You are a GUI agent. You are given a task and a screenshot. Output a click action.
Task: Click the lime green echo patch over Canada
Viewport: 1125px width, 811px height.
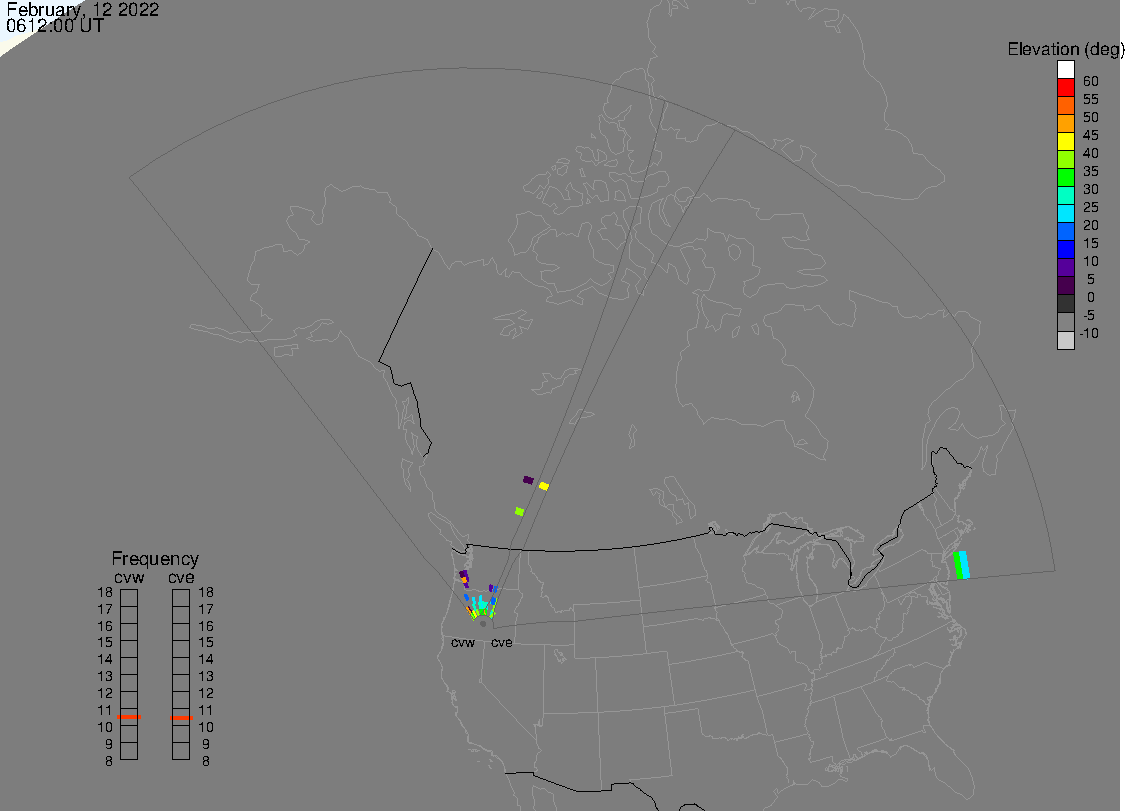coord(519,512)
